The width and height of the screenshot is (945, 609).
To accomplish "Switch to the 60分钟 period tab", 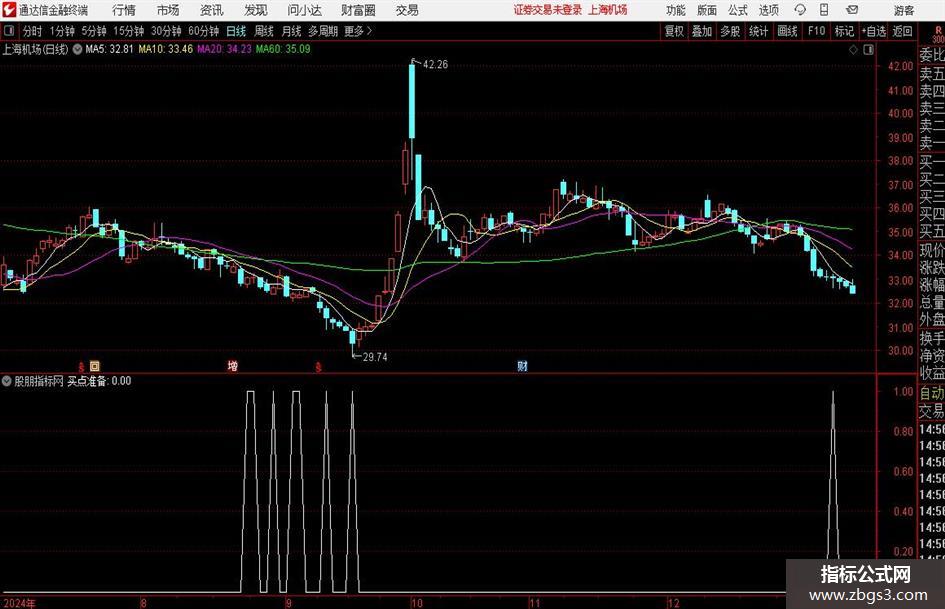I will [203, 31].
